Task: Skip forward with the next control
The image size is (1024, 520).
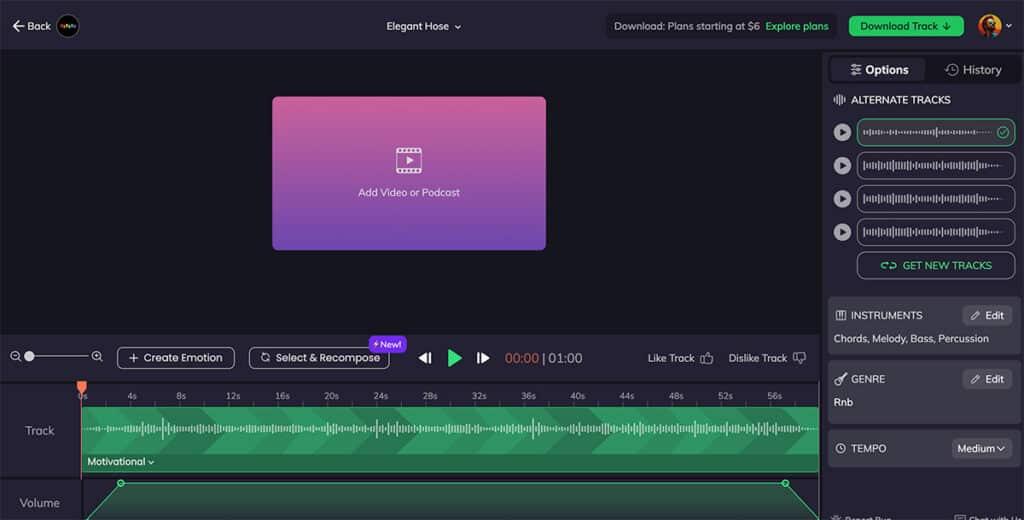Action: 483,358
